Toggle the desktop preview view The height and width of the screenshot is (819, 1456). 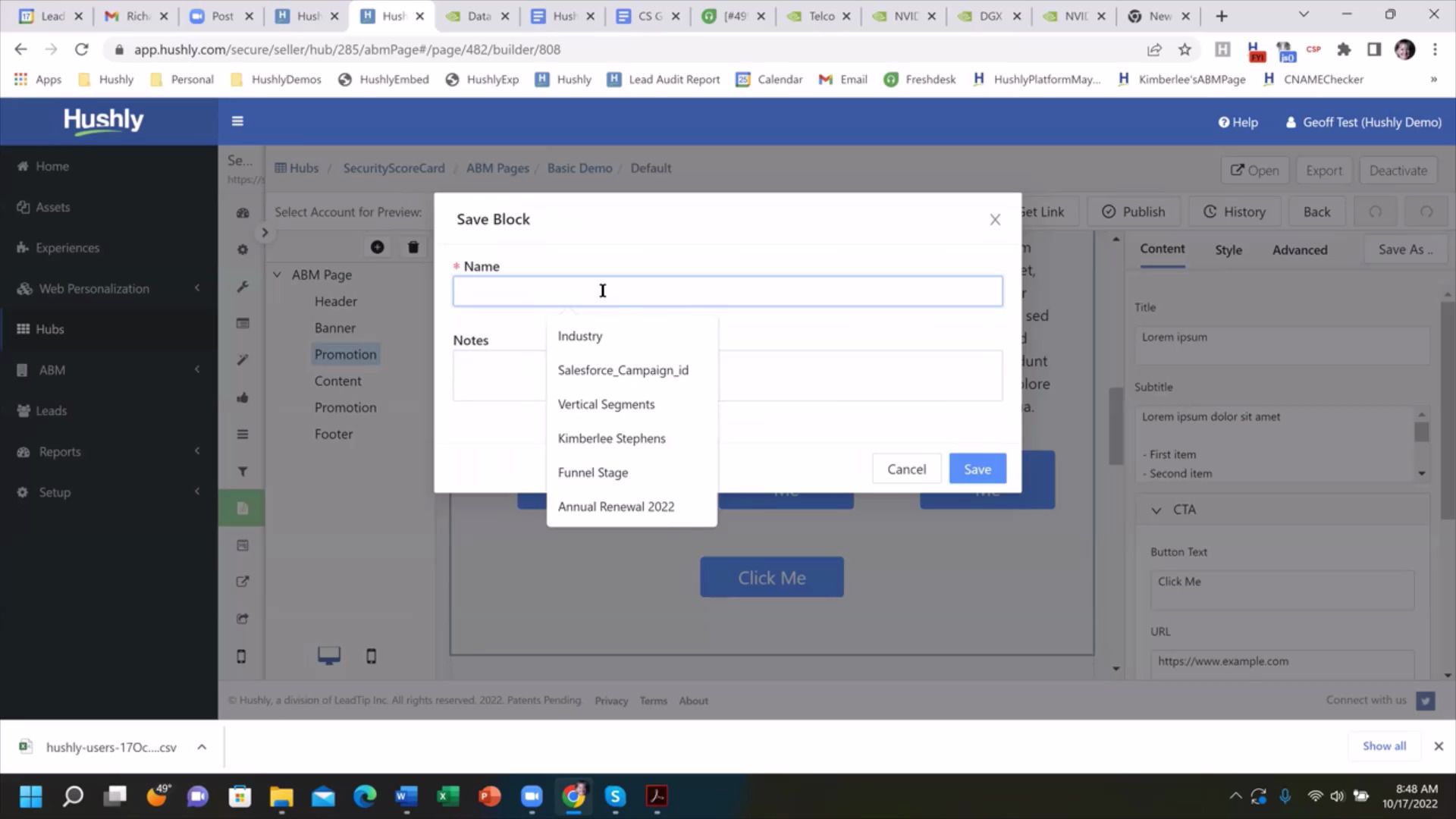click(328, 654)
